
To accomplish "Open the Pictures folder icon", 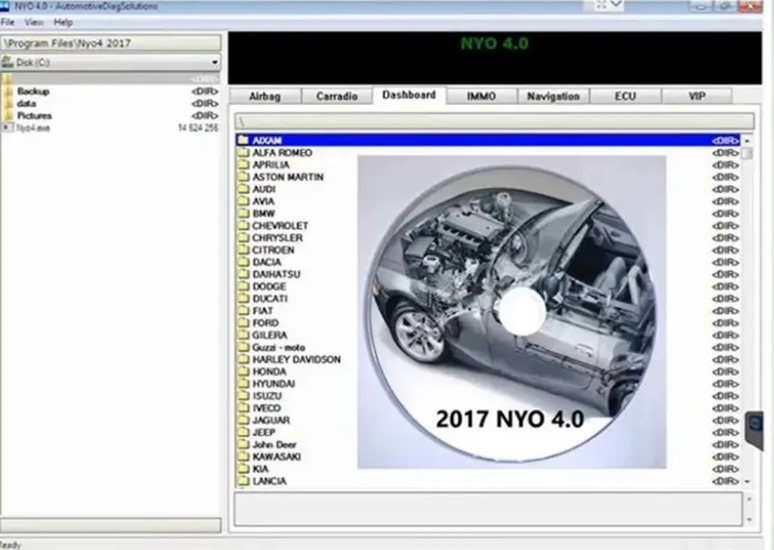I will (x=7, y=116).
